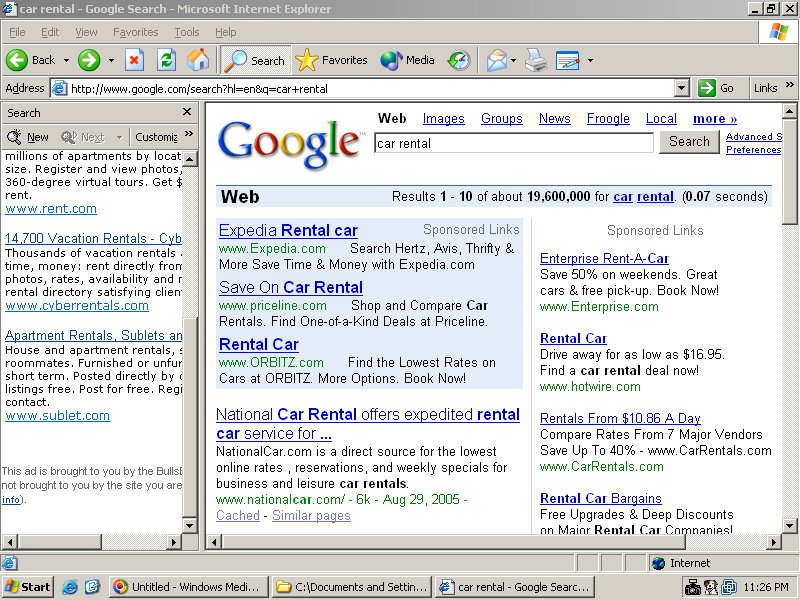
Task: Open the Favorites star toolbar button
Action: (331, 60)
